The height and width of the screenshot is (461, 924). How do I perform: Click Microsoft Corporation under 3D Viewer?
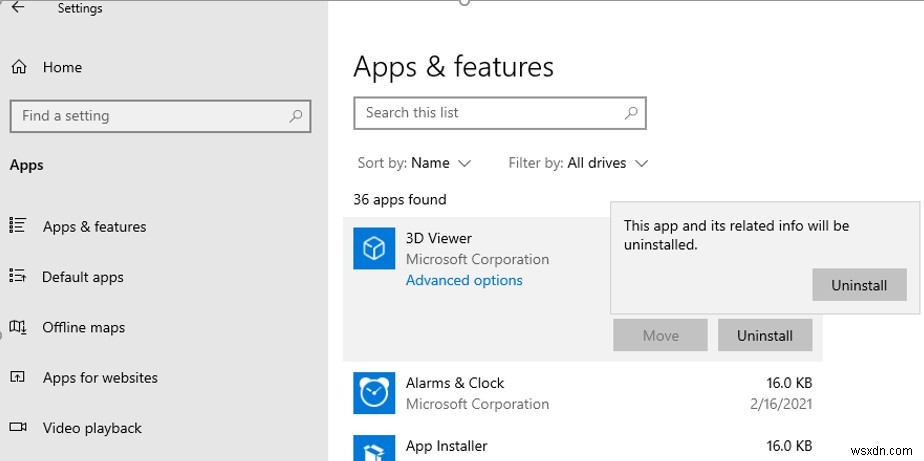477,259
